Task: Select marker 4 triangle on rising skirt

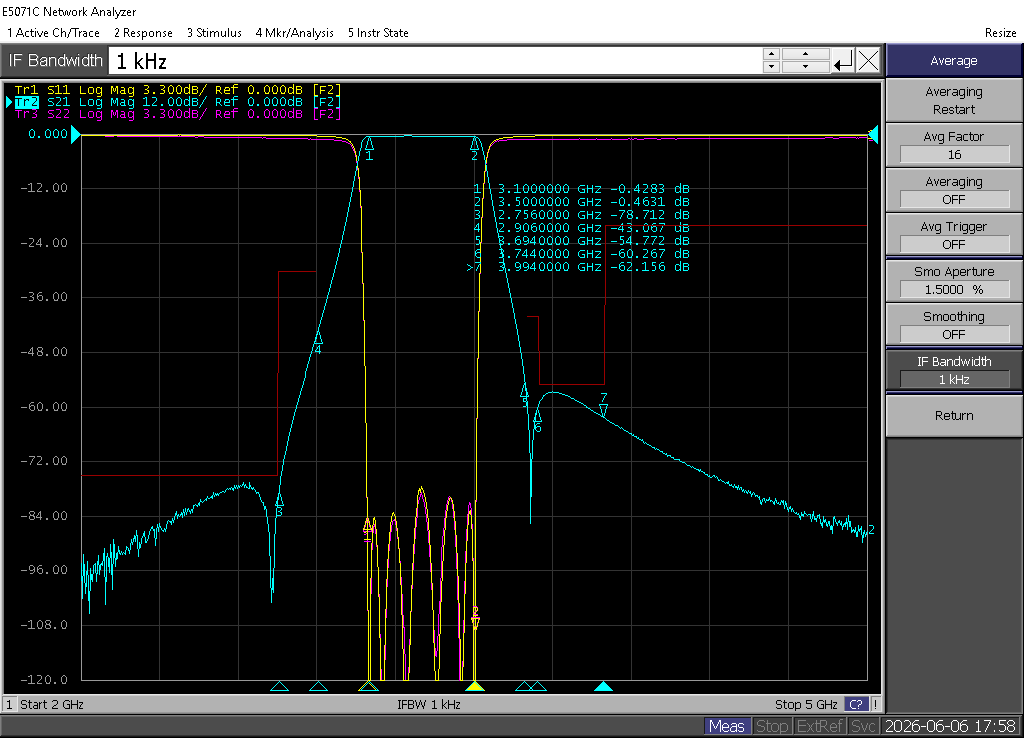Action: click(x=319, y=338)
